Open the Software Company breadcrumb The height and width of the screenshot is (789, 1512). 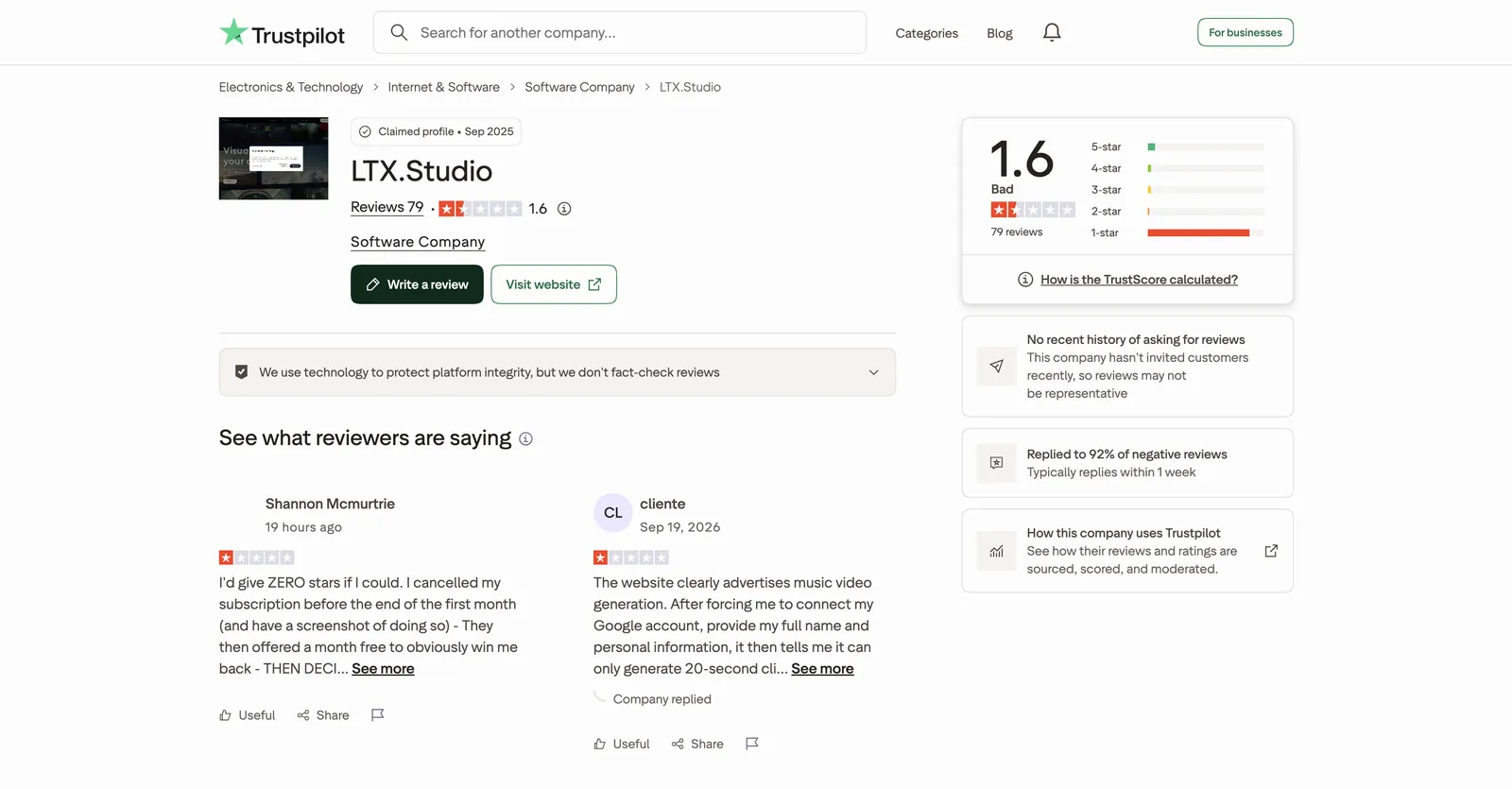579,87
